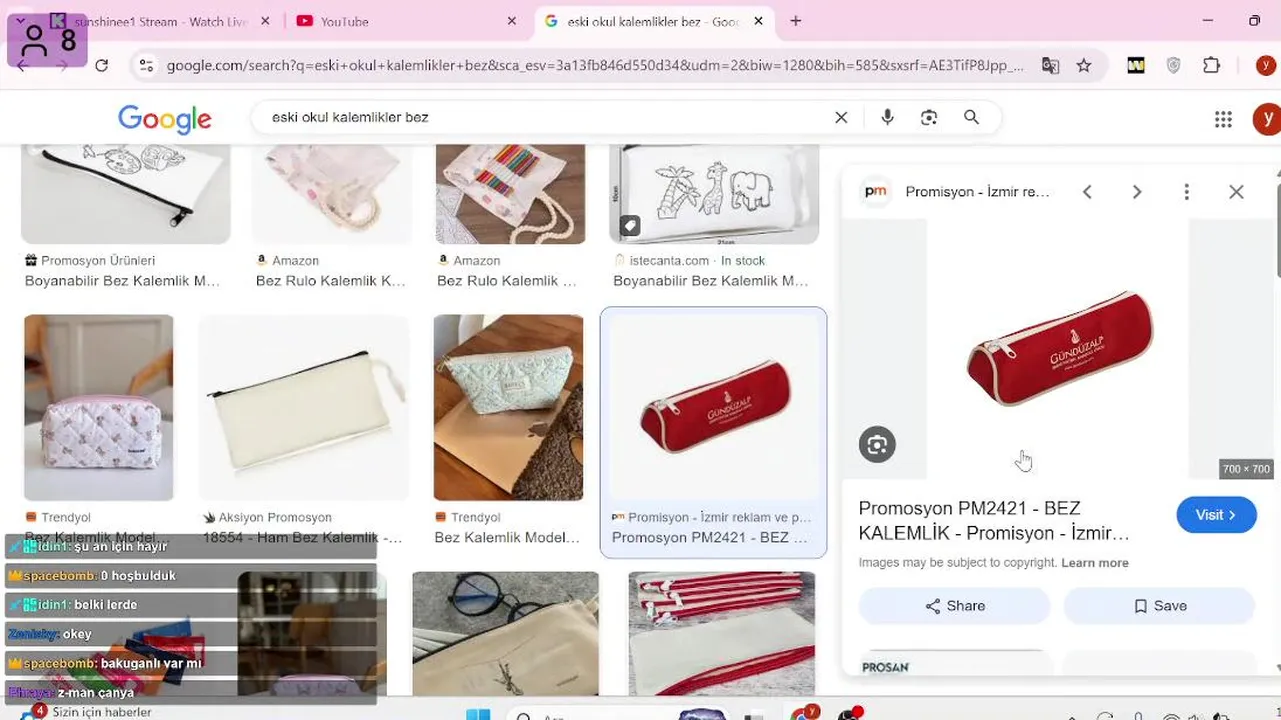Go to previous image in preview panel
This screenshot has width=1281, height=720.
(1087, 192)
